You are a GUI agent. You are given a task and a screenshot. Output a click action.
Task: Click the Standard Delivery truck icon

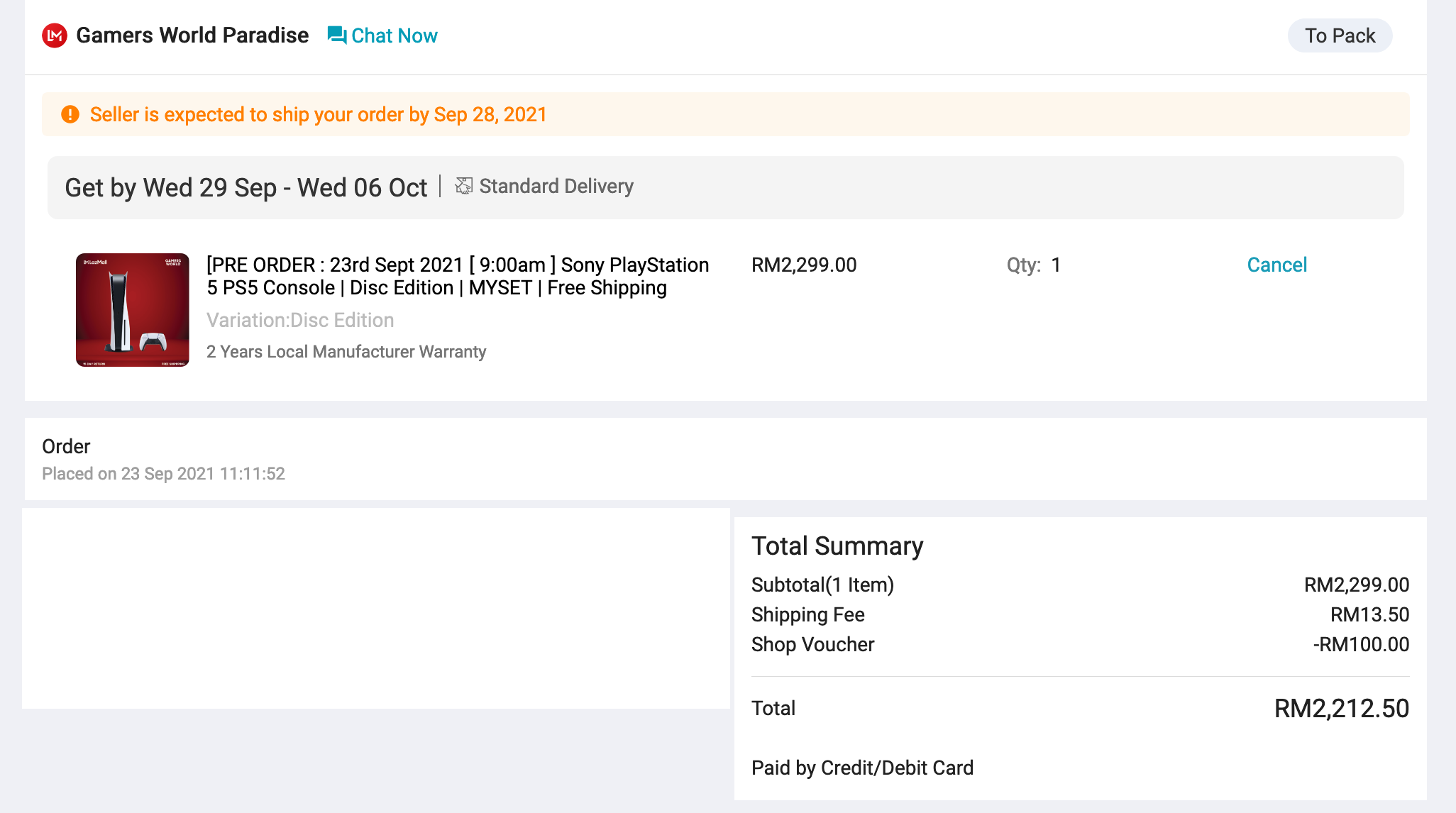coord(463,186)
